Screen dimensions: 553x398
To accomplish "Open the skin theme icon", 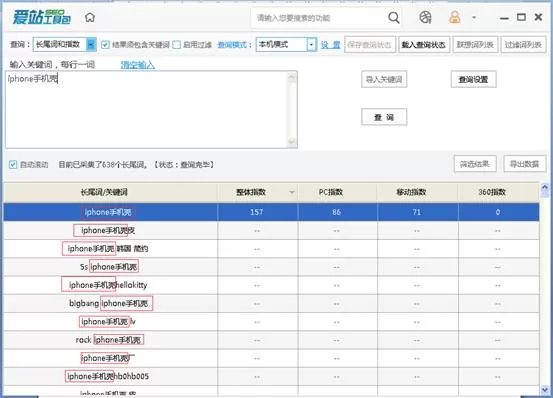I will coord(425,17).
